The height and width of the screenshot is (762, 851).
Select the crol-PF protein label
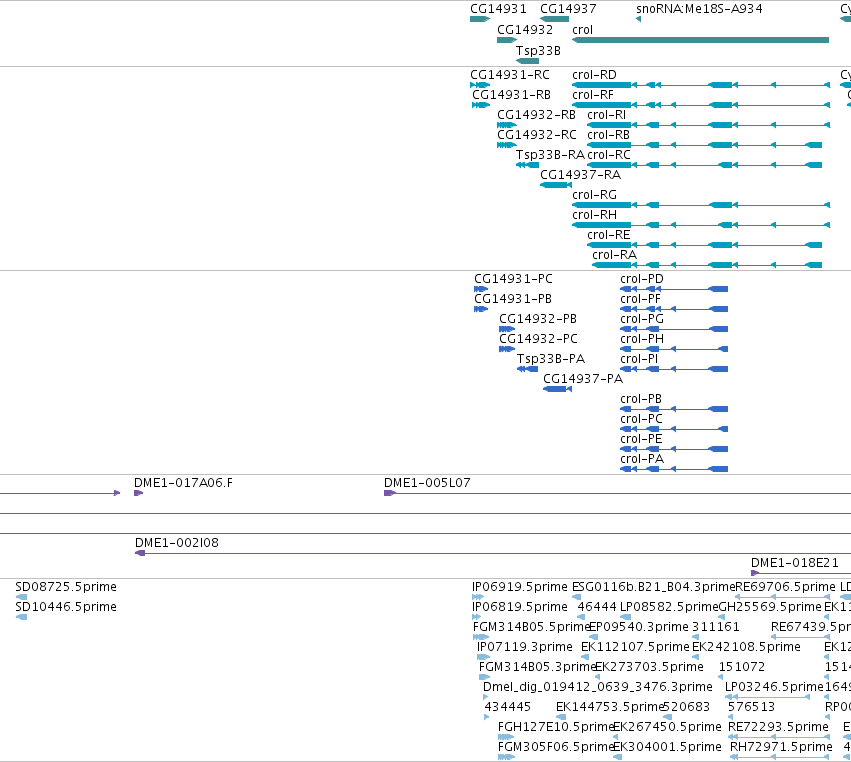click(x=640, y=299)
